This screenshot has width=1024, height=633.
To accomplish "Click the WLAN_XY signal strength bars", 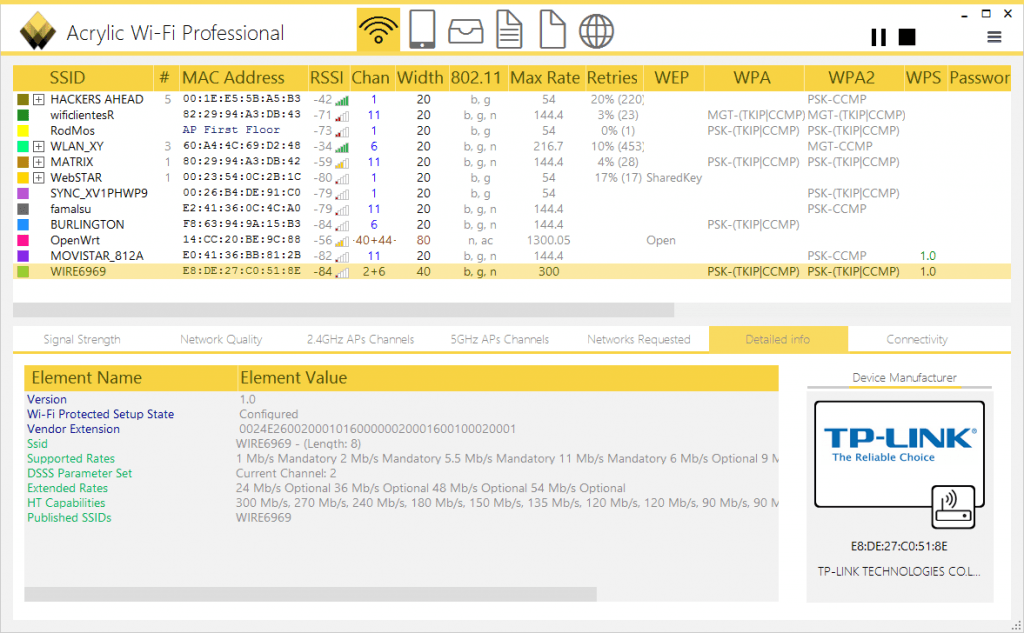I will point(342,147).
